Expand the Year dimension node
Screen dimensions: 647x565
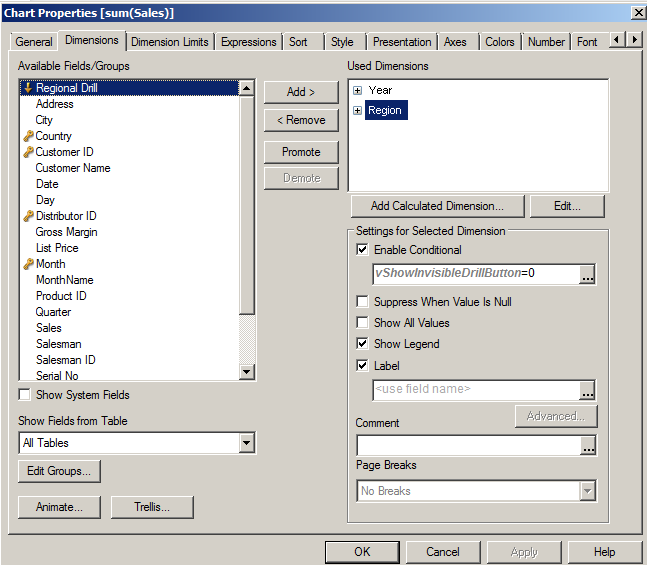(357, 90)
